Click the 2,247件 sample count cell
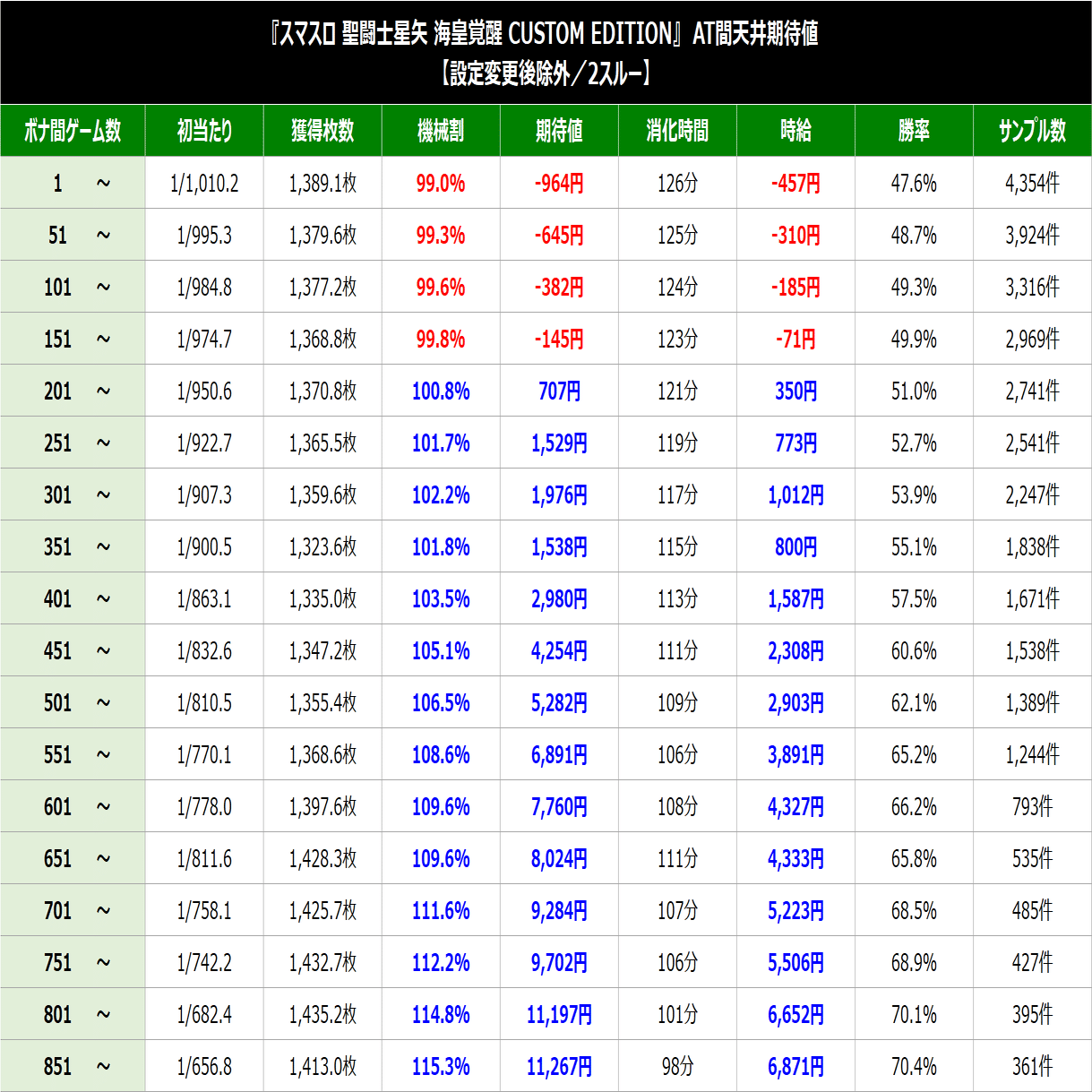 pos(1032,495)
